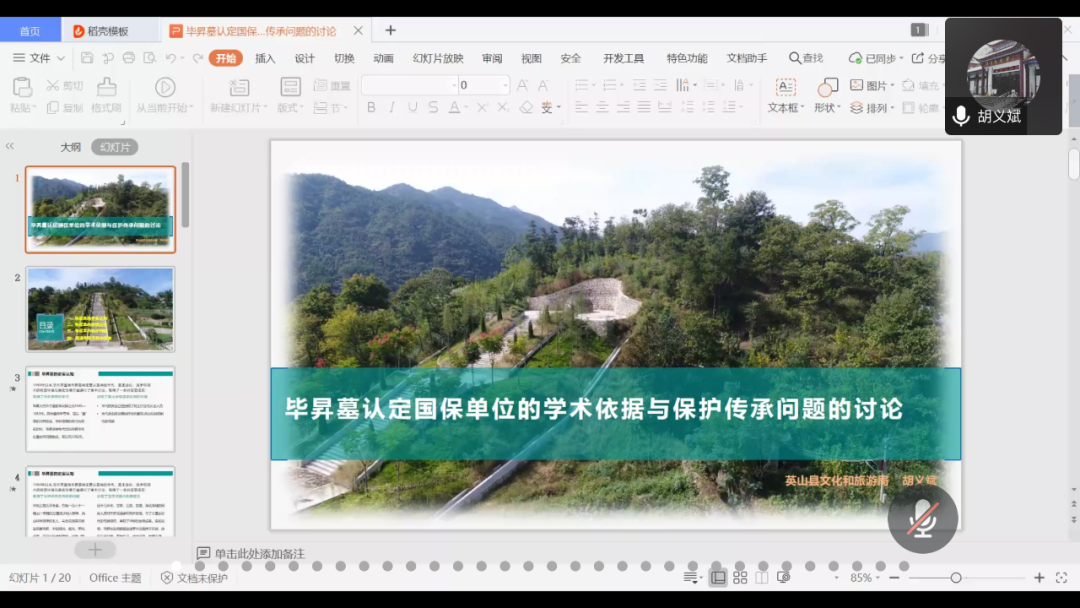
Task: Insert a Text Box (文本框)
Action: coord(785,95)
